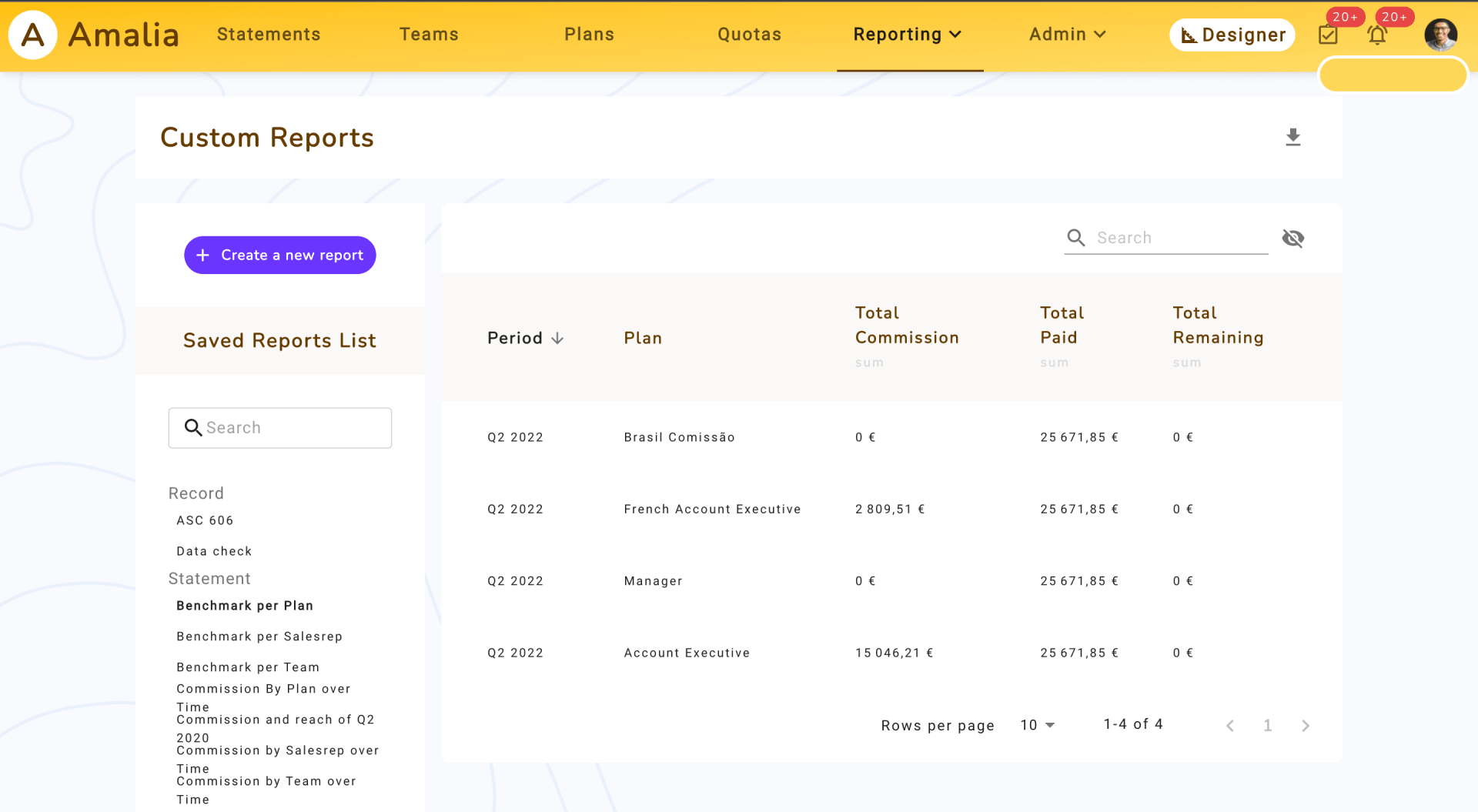Click Create a new report

click(280, 255)
